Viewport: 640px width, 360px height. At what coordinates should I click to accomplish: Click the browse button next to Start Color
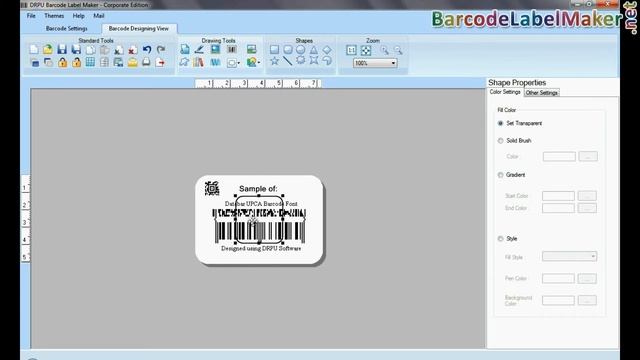pyautogui.click(x=587, y=196)
